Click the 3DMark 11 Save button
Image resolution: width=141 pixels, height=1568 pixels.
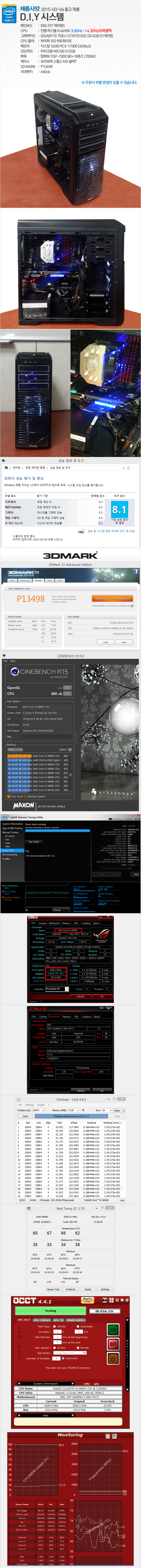[x=124, y=642]
